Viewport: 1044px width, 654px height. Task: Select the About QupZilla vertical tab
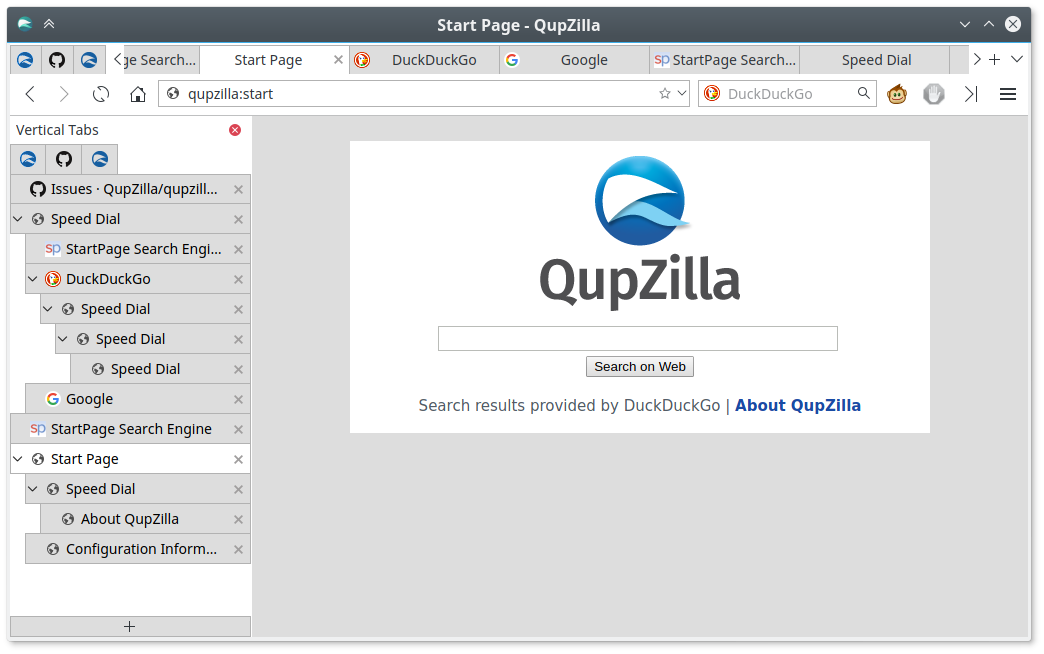(145, 519)
